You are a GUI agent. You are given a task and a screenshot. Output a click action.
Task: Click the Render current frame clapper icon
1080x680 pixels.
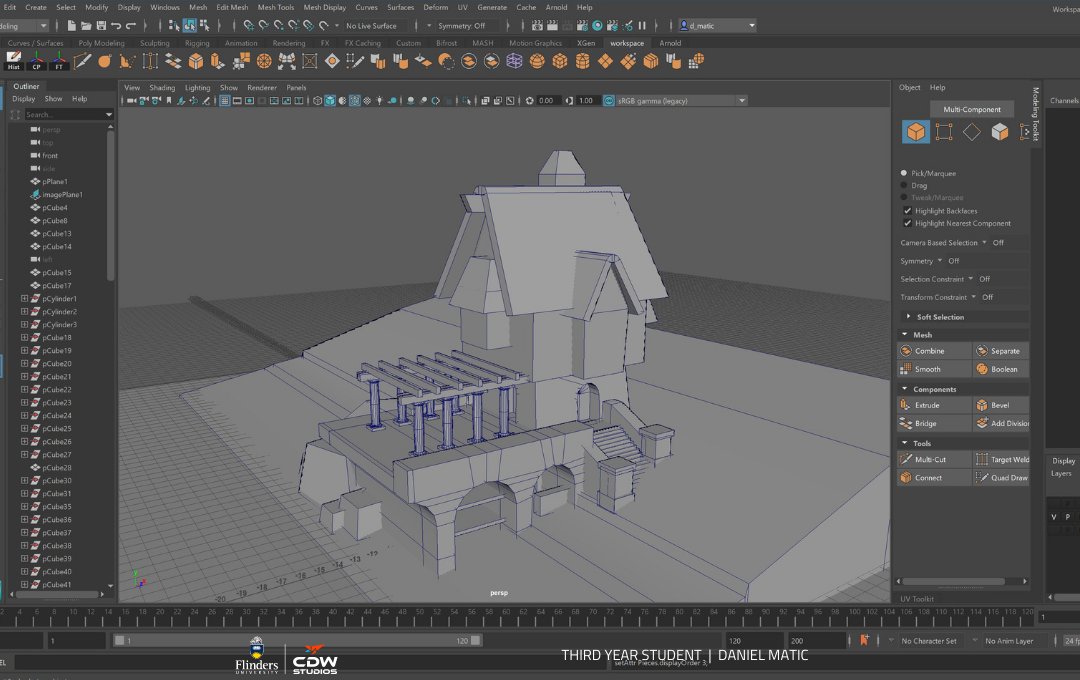[x=552, y=25]
